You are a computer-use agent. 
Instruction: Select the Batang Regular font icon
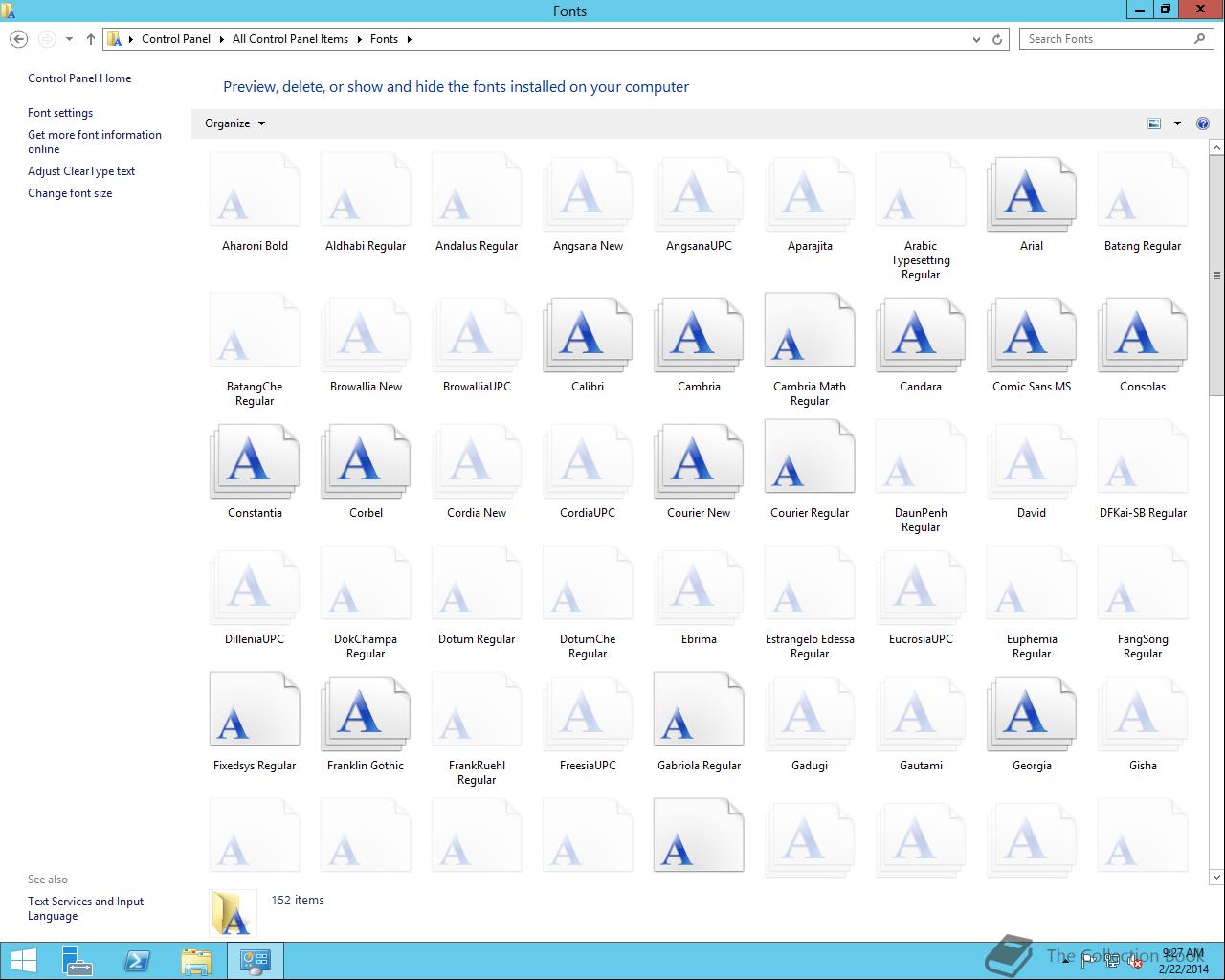[x=1143, y=190]
